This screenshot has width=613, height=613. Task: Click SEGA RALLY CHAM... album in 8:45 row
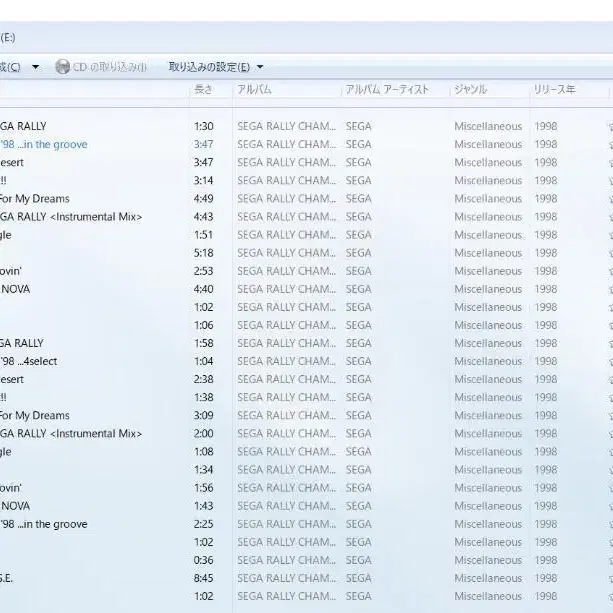pos(287,578)
